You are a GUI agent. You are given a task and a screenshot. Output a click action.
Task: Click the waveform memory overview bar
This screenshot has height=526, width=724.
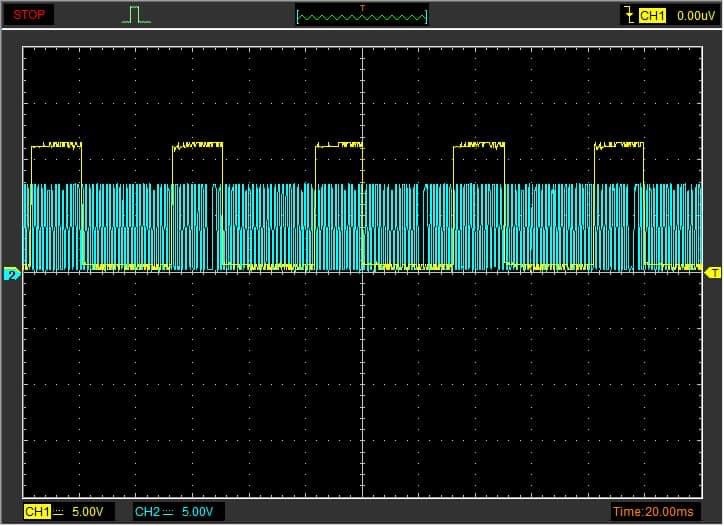pos(362,17)
